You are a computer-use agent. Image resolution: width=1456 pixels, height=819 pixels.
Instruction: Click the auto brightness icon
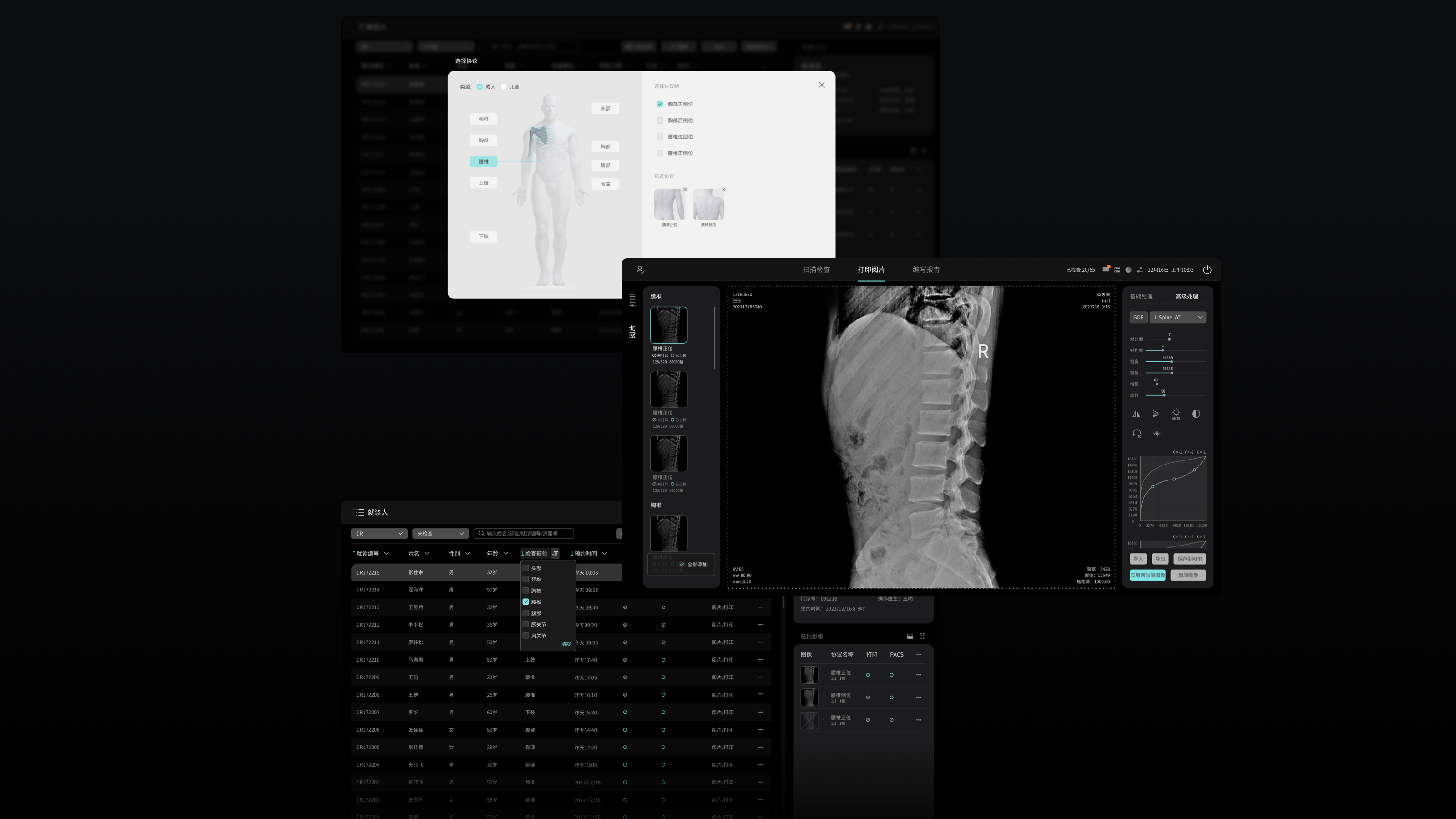[1176, 414]
